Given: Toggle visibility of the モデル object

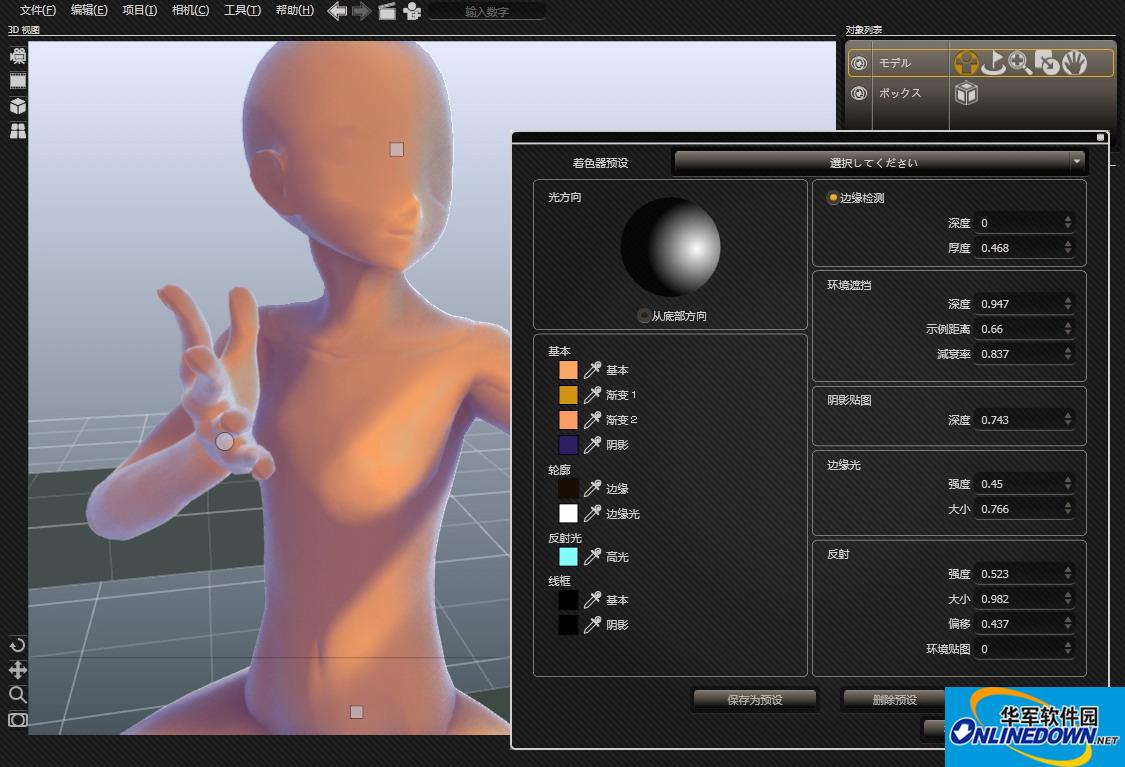Looking at the screenshot, I should [858, 63].
